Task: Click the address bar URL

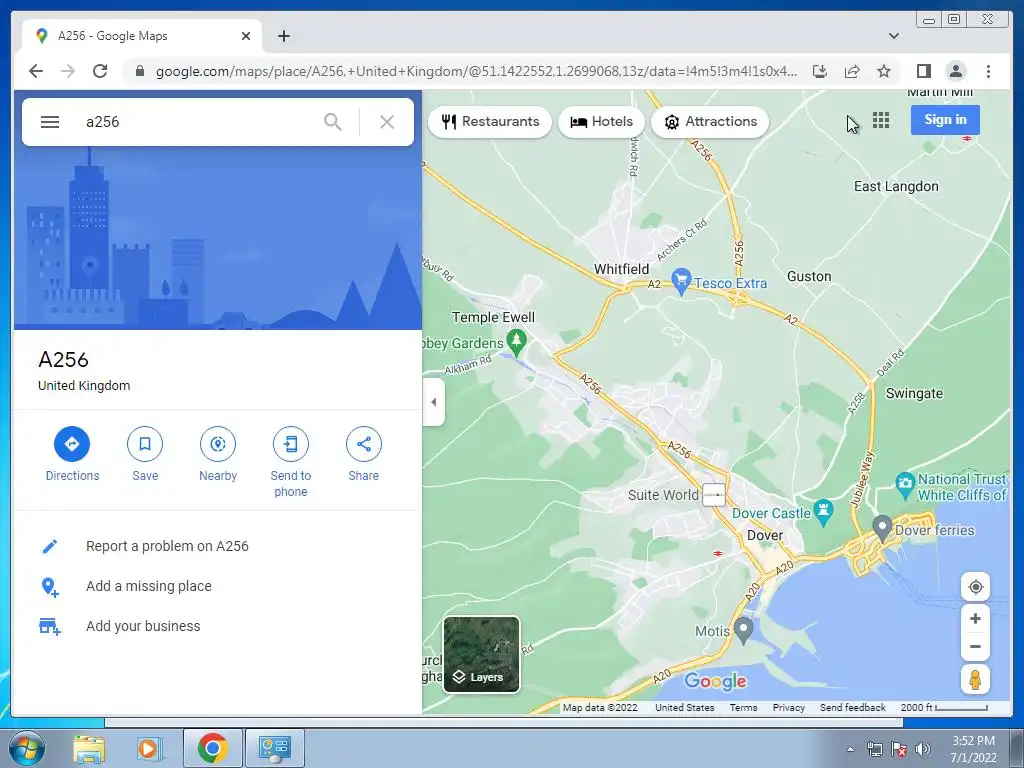Action: click(476, 71)
